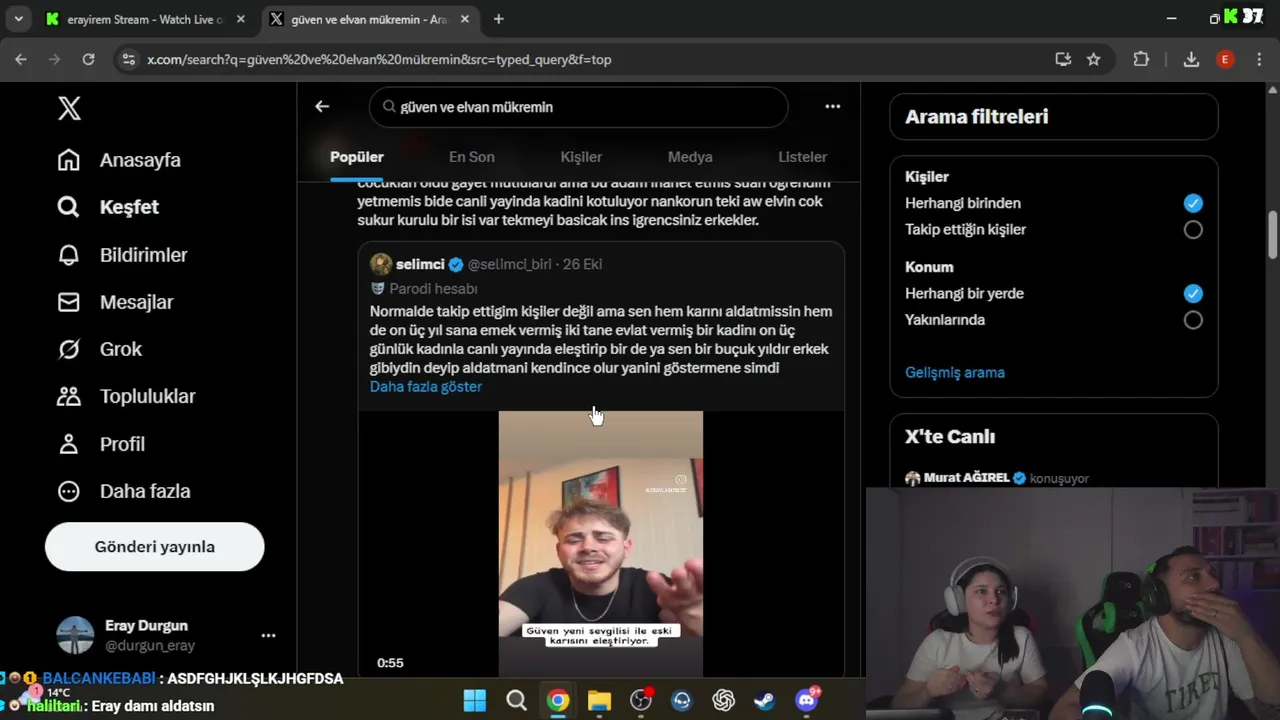Viewport: 1280px width, 720px height.
Task: Open Chrome downloads icon
Action: (x=1191, y=59)
